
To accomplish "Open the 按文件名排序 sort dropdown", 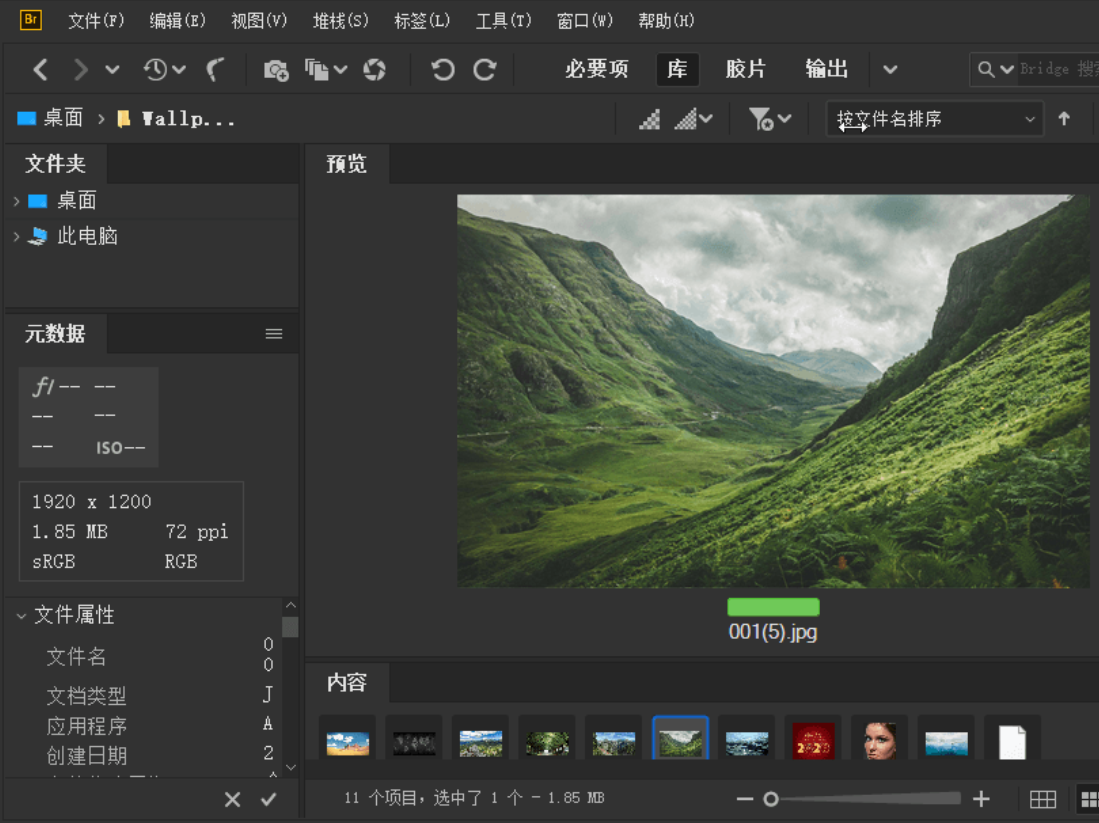I will pos(934,118).
